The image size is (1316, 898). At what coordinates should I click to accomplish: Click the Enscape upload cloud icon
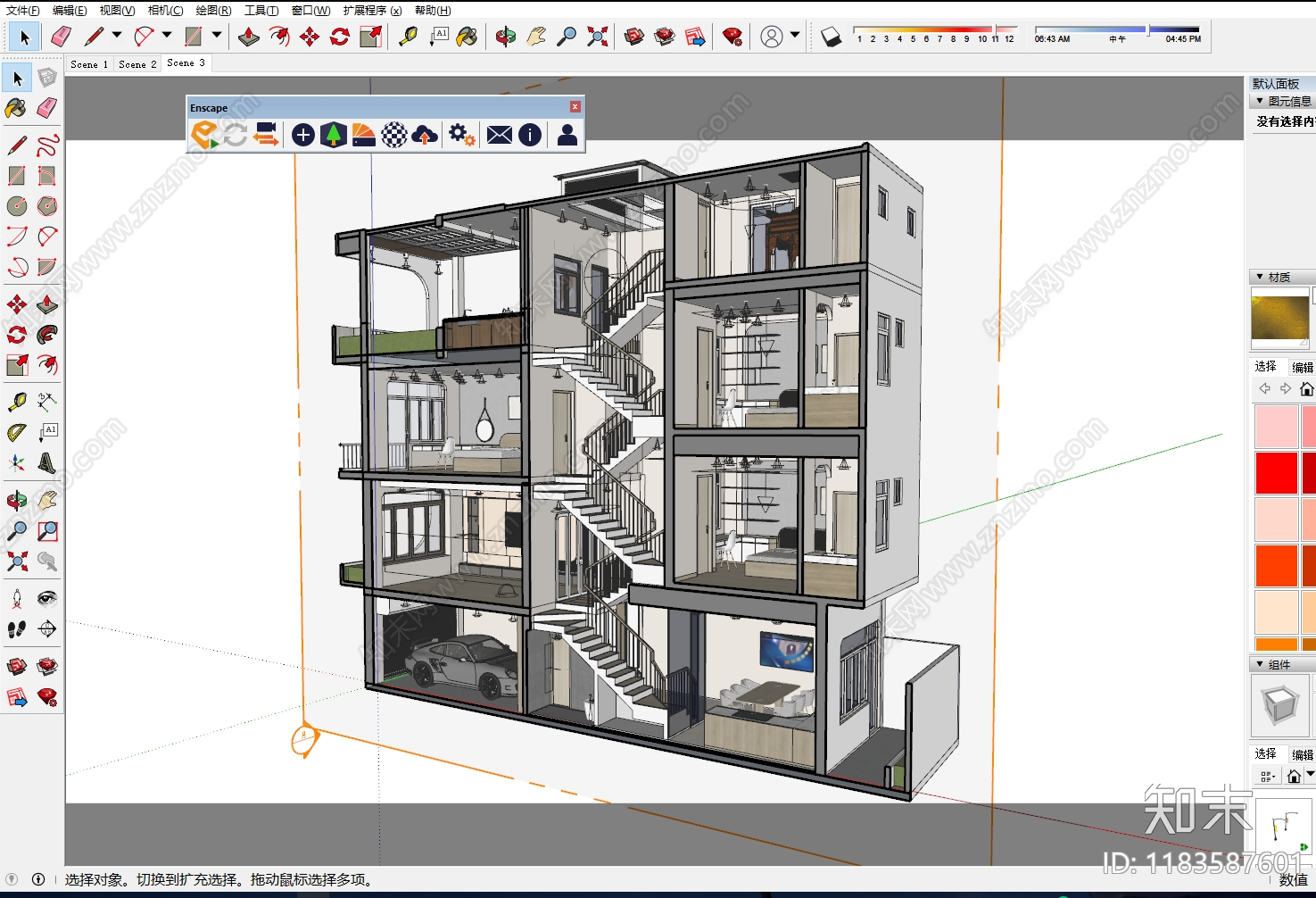(425, 135)
